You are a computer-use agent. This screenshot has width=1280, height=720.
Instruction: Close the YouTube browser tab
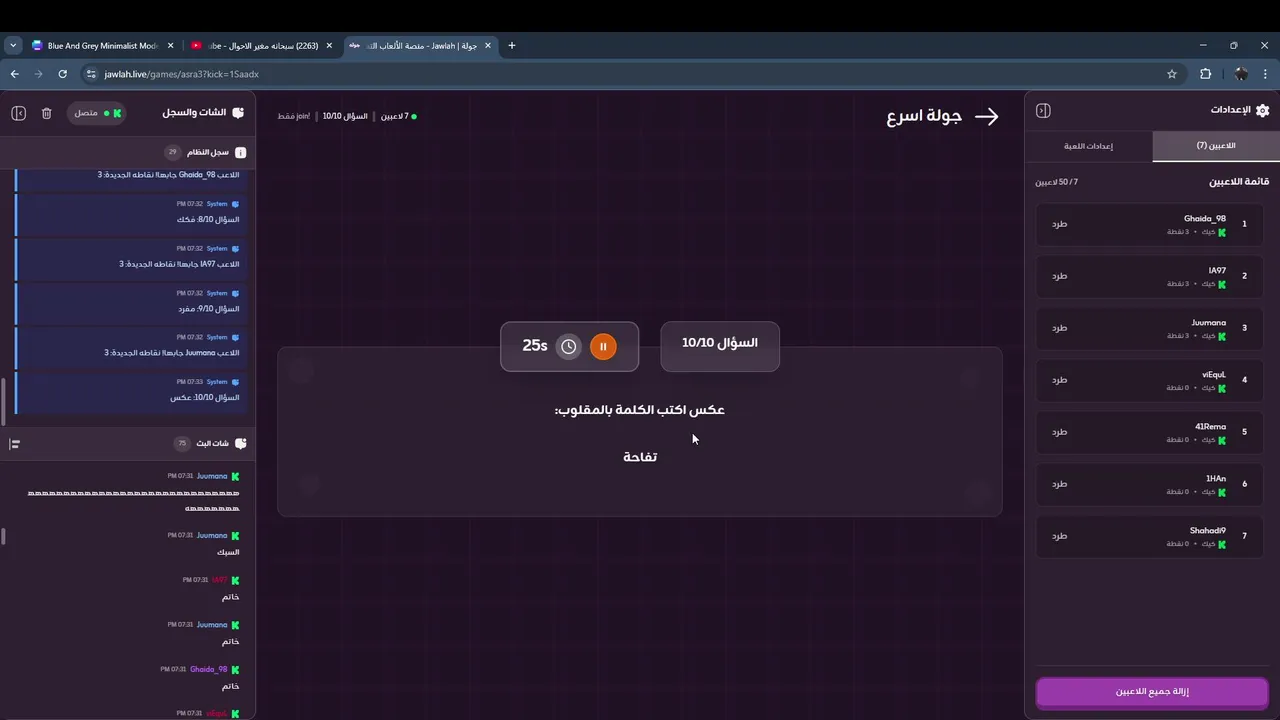click(x=329, y=45)
